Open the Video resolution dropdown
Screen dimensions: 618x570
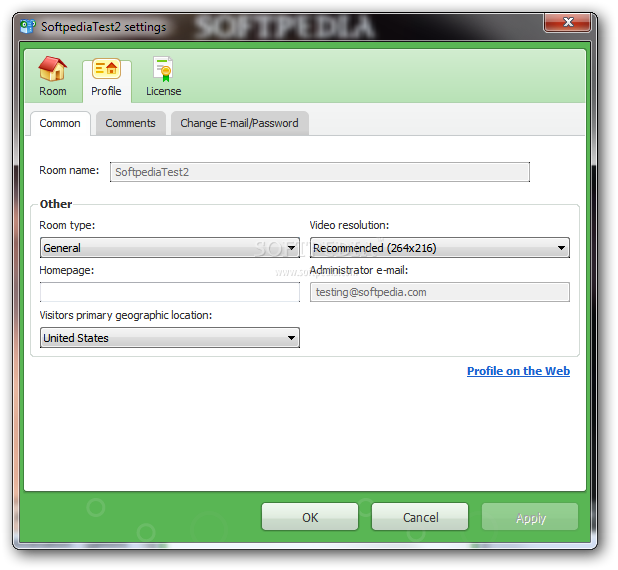[x=439, y=248]
